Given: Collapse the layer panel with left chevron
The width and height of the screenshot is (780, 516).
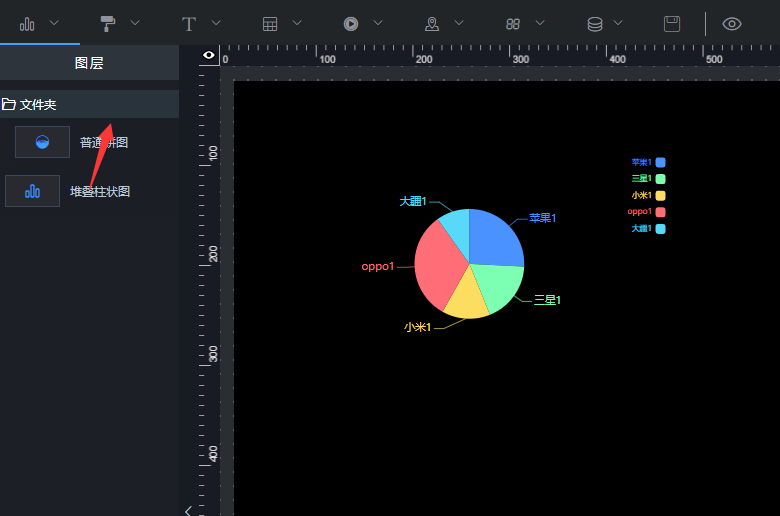Looking at the screenshot, I should pyautogui.click(x=188, y=511).
